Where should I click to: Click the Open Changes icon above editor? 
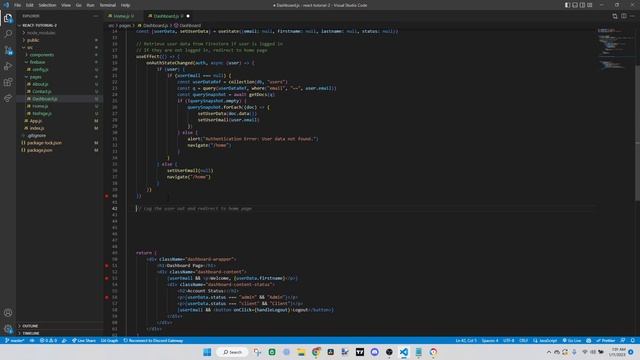pos(615,16)
